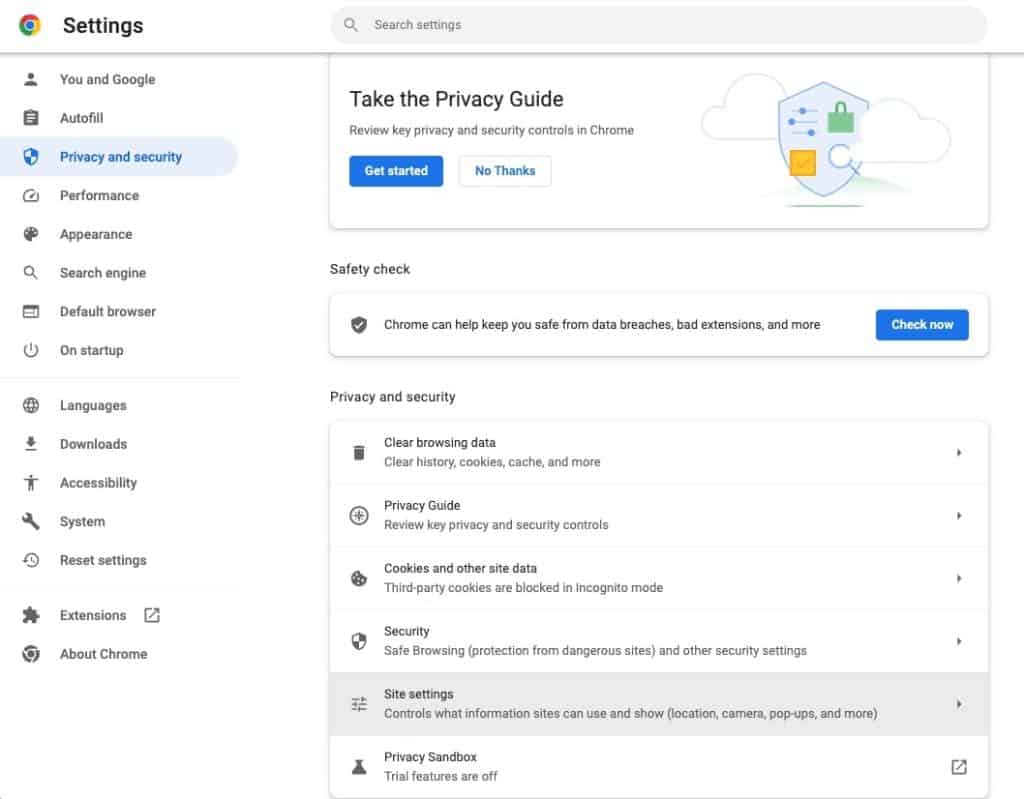Expand the Clear browsing data arrow
Viewport: 1024px width, 799px height.
[959, 453]
